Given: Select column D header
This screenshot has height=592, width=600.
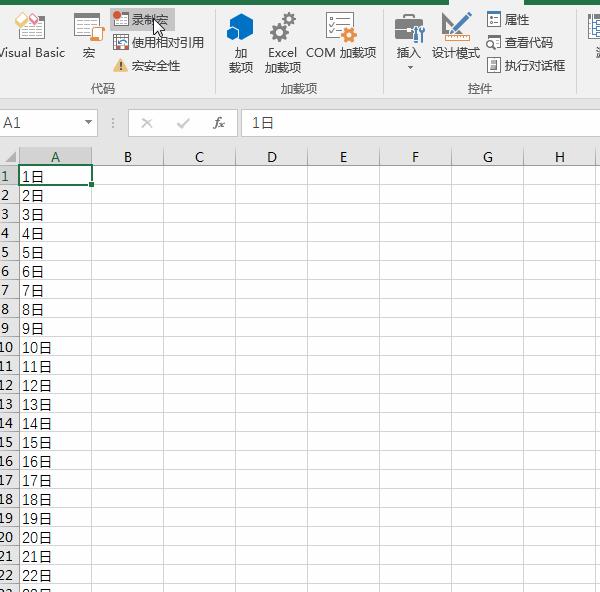Looking at the screenshot, I should coord(271,157).
